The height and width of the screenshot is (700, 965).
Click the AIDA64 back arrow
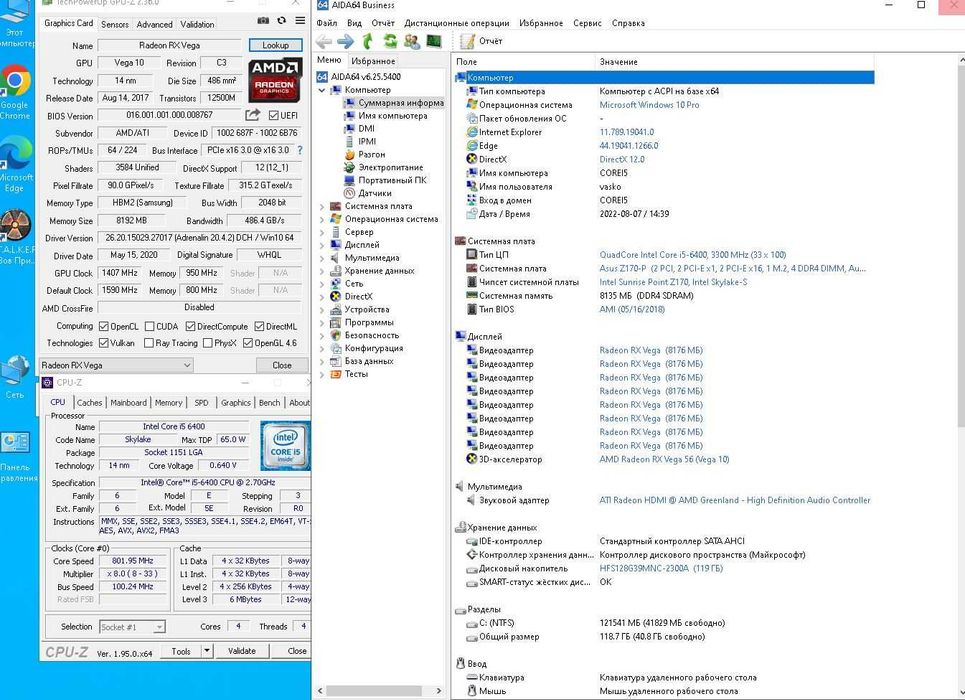tap(324, 41)
